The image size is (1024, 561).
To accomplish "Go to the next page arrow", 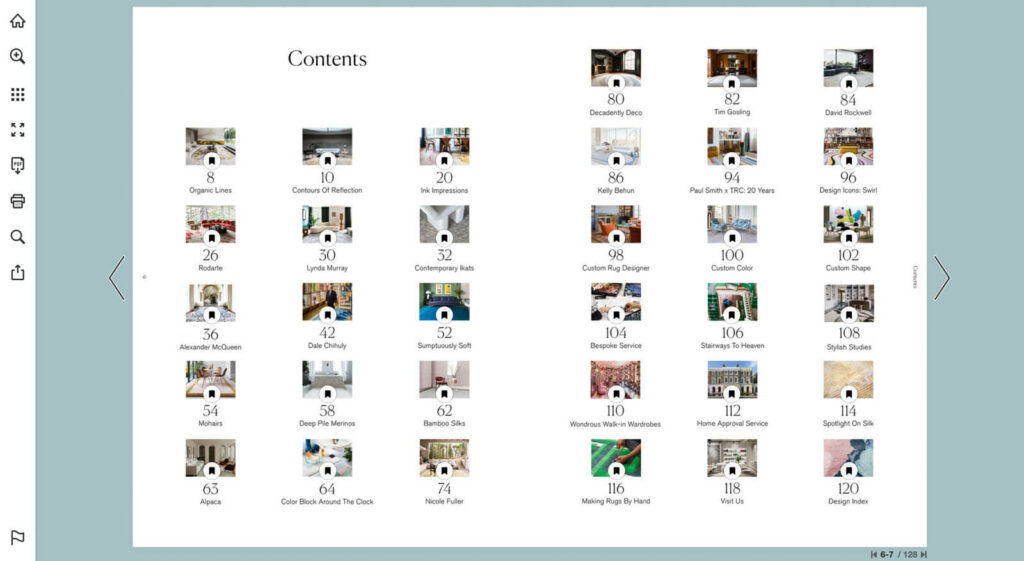I will pyautogui.click(x=941, y=278).
